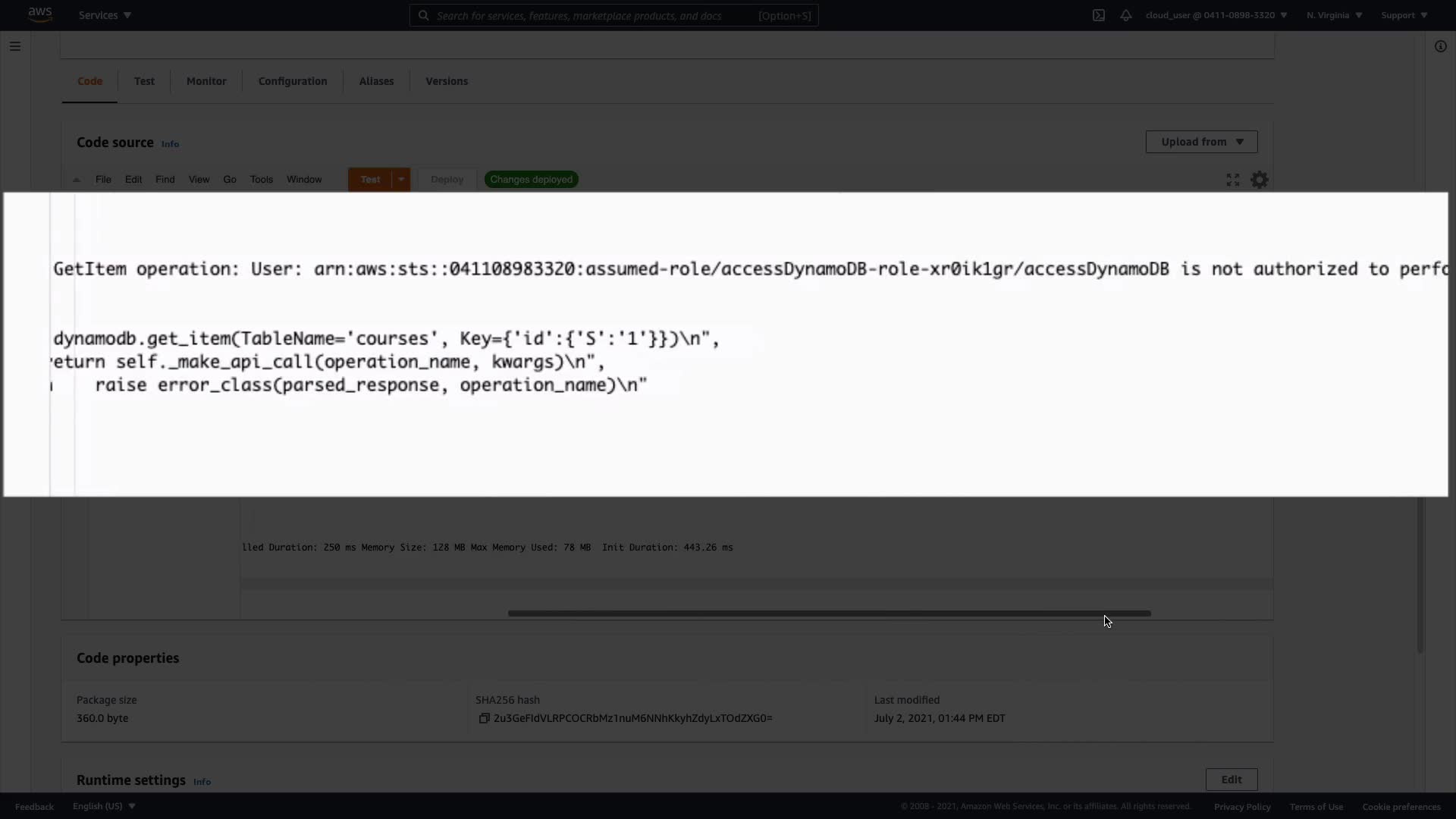This screenshot has width=1456, height=819.
Task: Click Edit in Runtime settings
Action: click(x=1231, y=780)
